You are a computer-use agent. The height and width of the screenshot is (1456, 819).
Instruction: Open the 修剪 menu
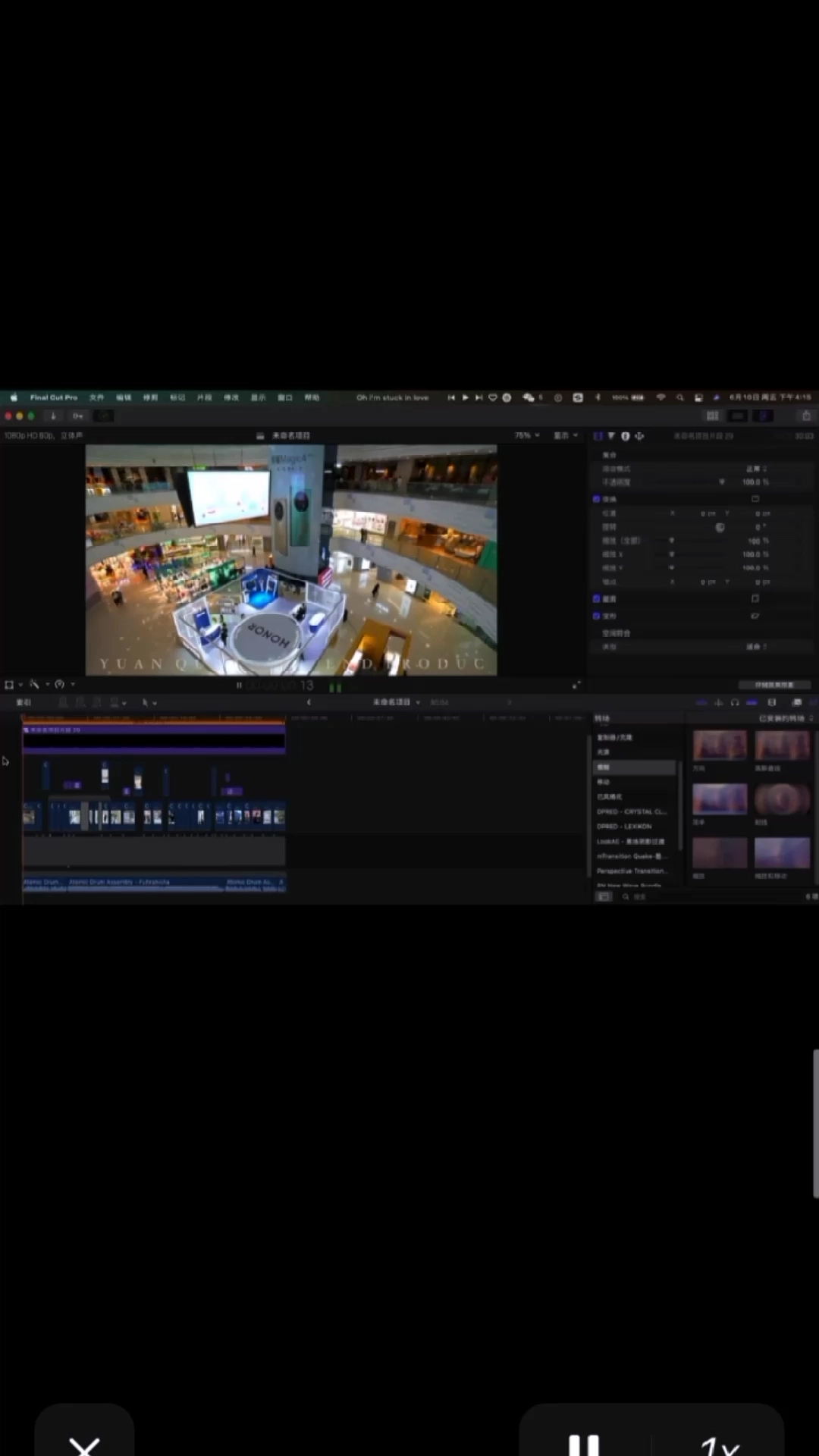(x=150, y=397)
